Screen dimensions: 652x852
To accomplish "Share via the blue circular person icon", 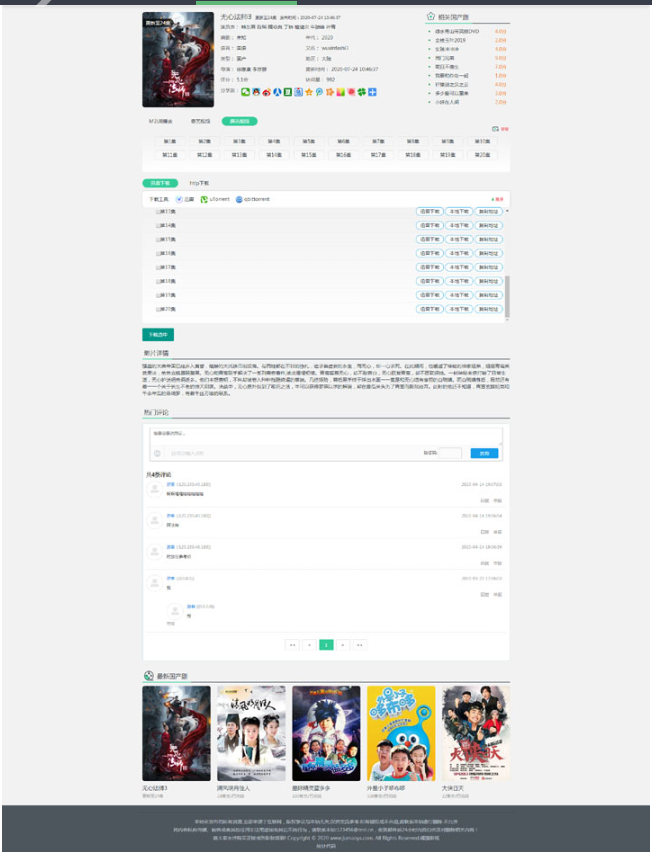I will click(x=277, y=92).
